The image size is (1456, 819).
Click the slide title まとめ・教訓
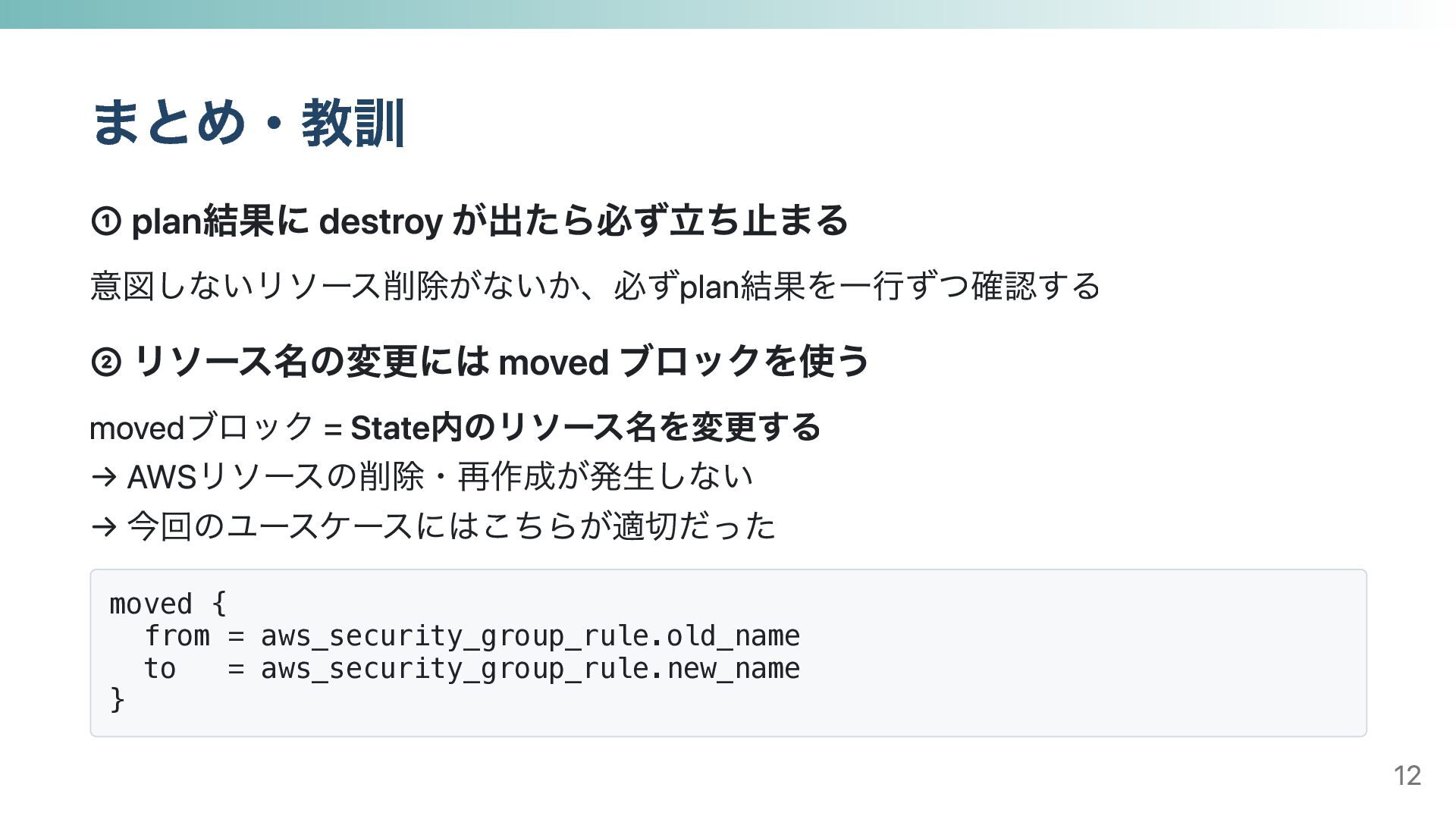[248, 123]
